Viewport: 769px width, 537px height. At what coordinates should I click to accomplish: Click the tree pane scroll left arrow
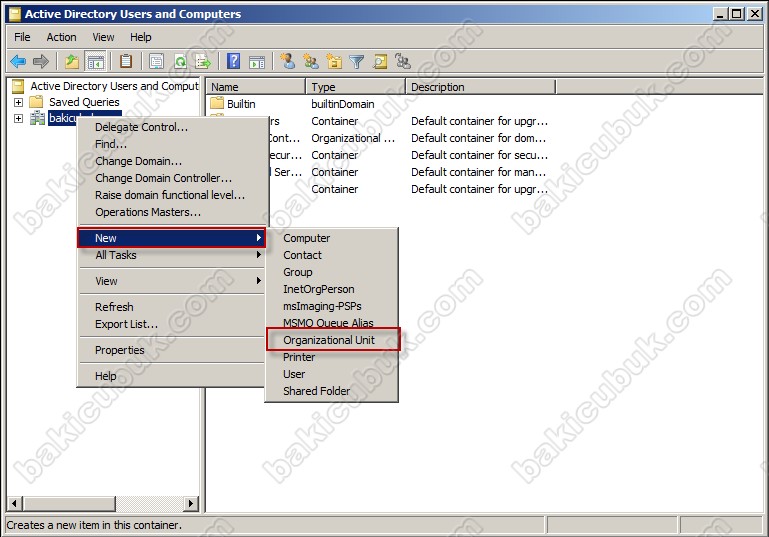pos(15,503)
